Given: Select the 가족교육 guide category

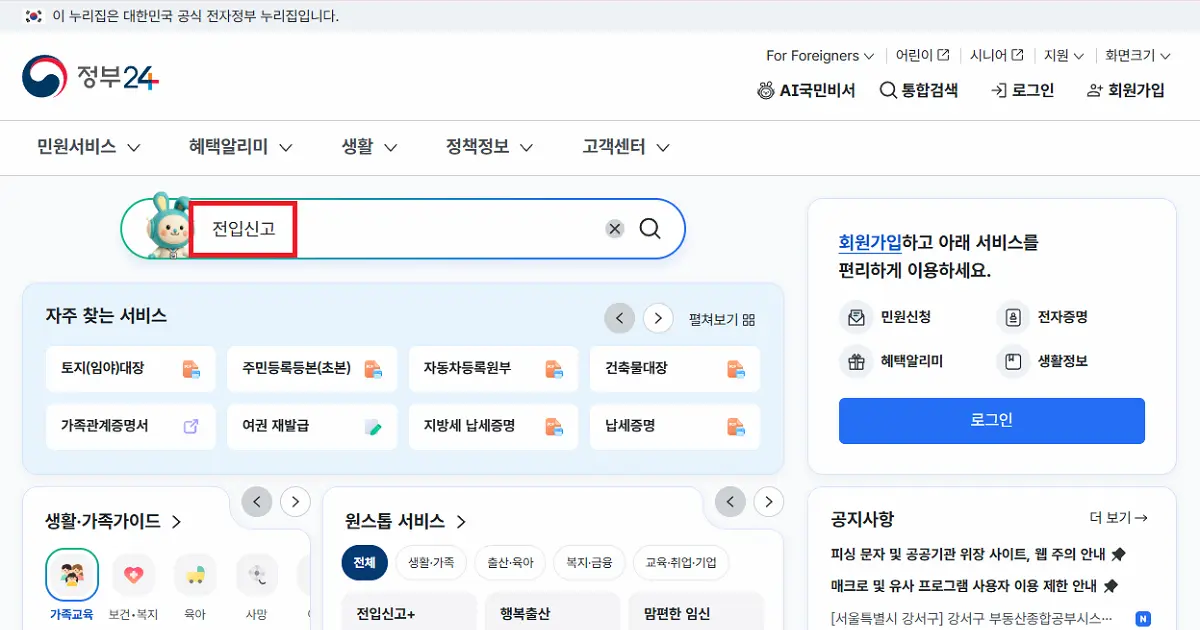Looking at the screenshot, I should tap(72, 575).
